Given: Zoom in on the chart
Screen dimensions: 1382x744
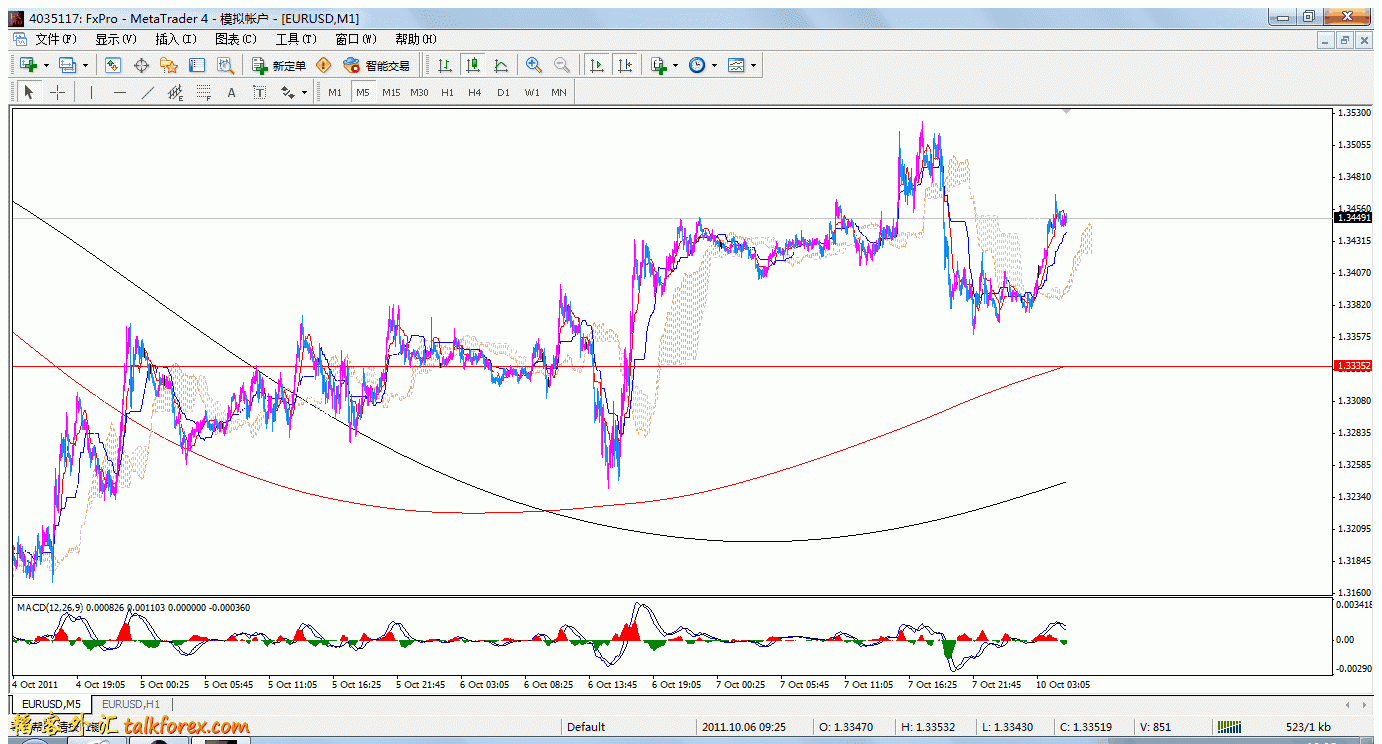Looking at the screenshot, I should click(x=534, y=65).
